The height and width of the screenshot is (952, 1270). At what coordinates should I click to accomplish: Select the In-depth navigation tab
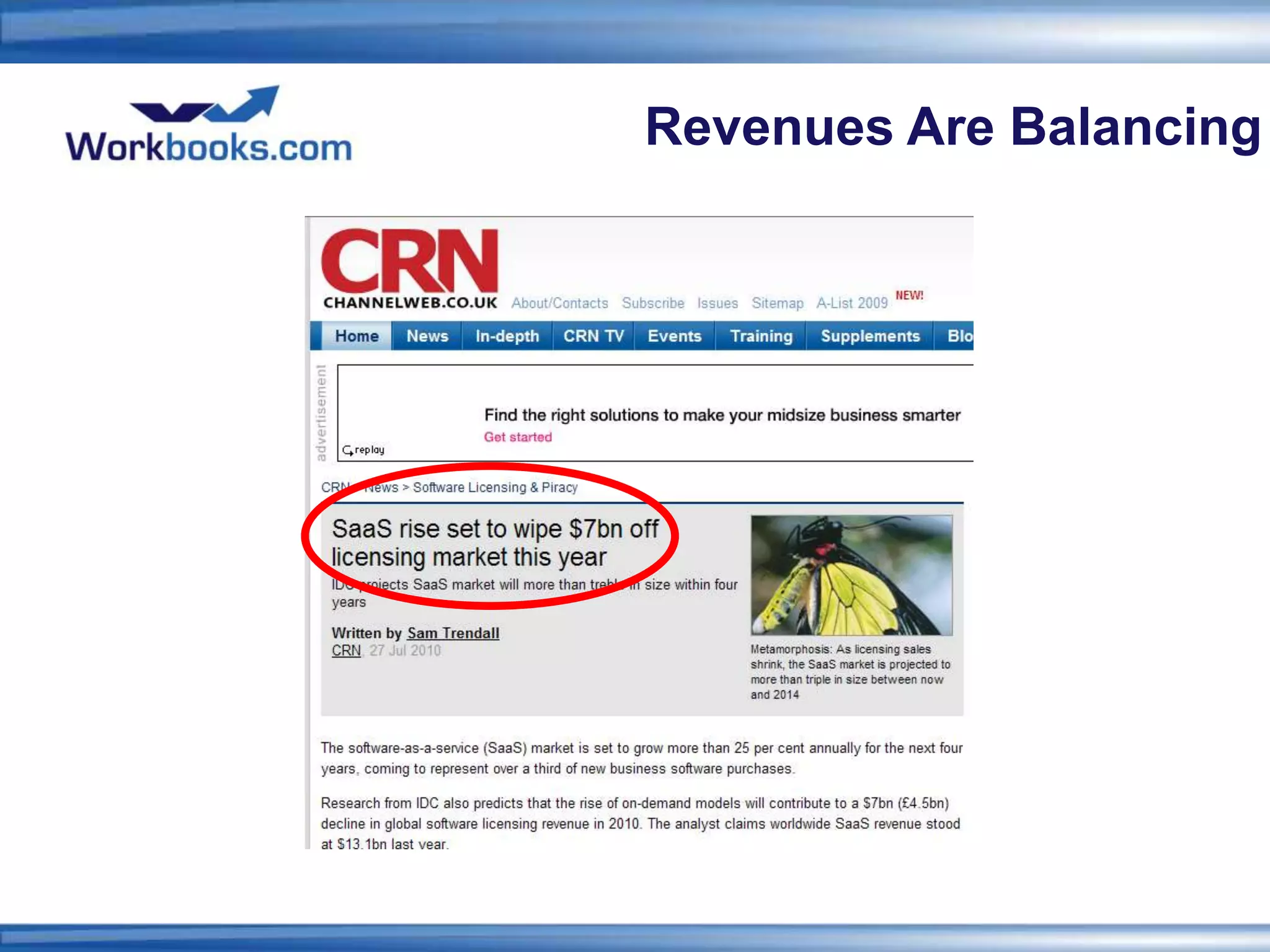click(x=507, y=336)
